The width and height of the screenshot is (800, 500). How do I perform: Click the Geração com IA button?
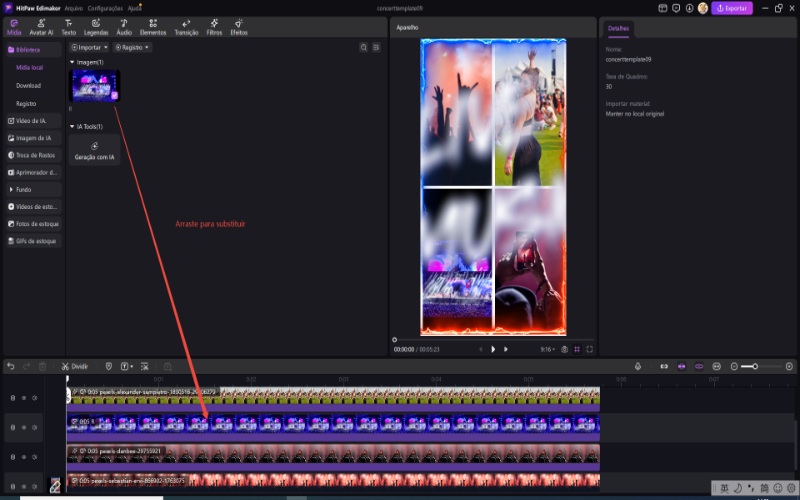(x=95, y=150)
